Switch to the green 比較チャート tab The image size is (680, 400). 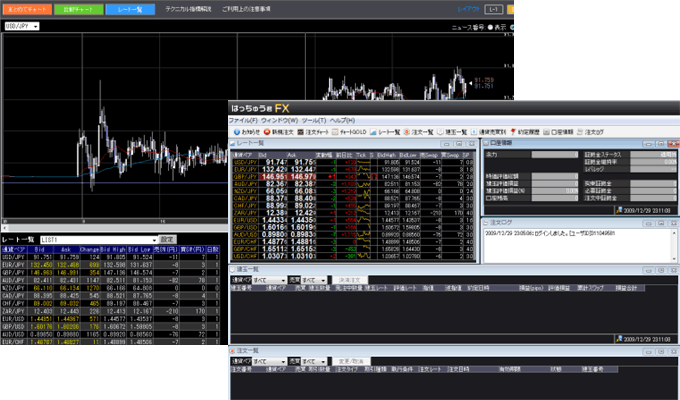click(x=78, y=9)
